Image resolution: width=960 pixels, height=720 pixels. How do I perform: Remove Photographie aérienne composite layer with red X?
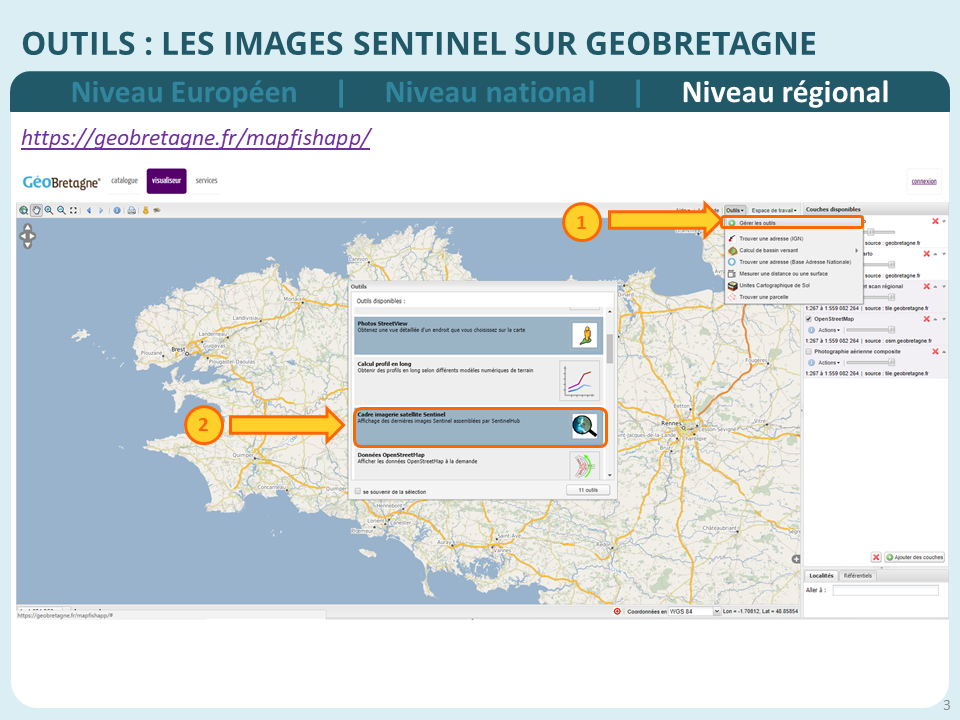pyautogui.click(x=935, y=351)
